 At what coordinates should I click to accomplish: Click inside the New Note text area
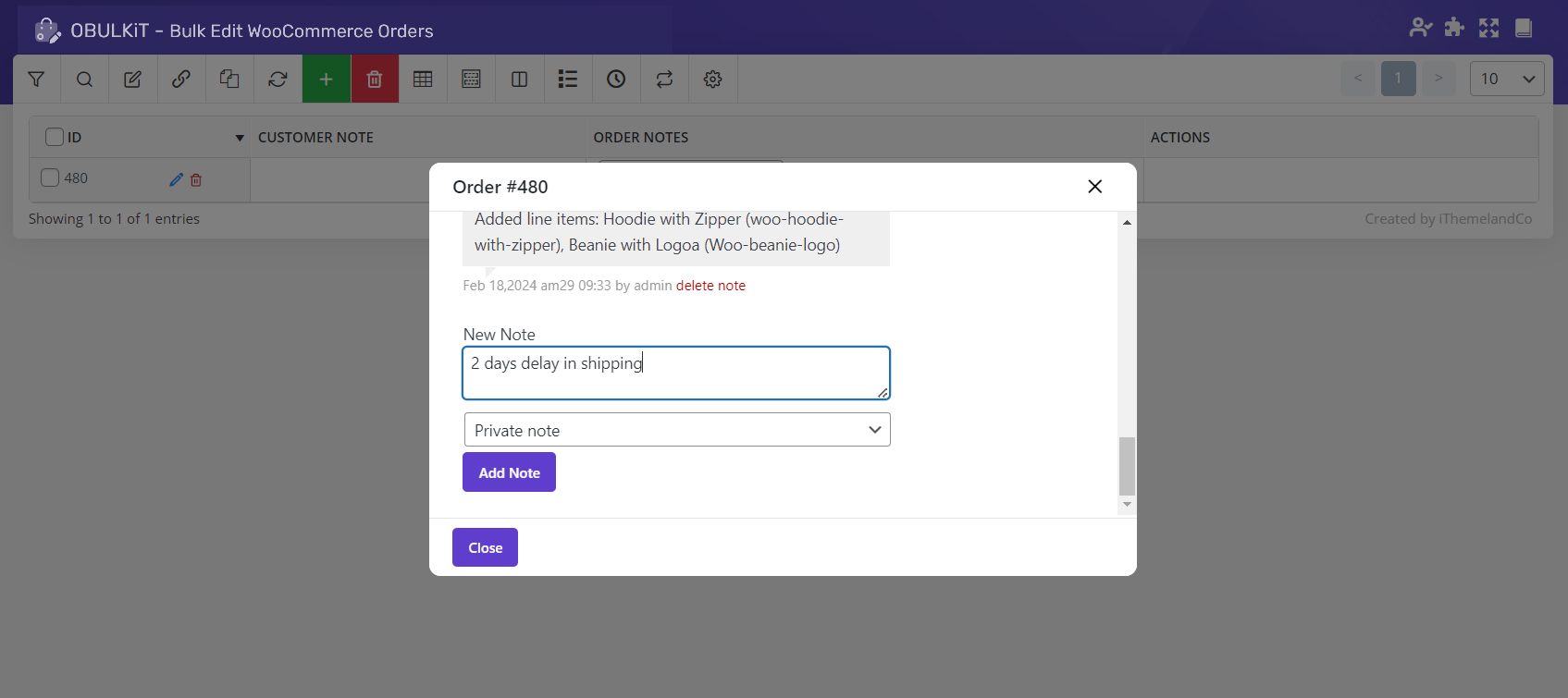(675, 373)
